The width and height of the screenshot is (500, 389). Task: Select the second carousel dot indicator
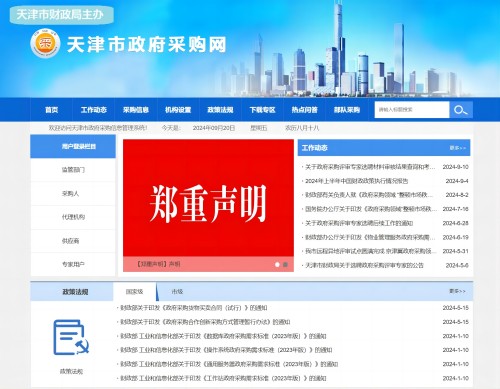(285, 264)
